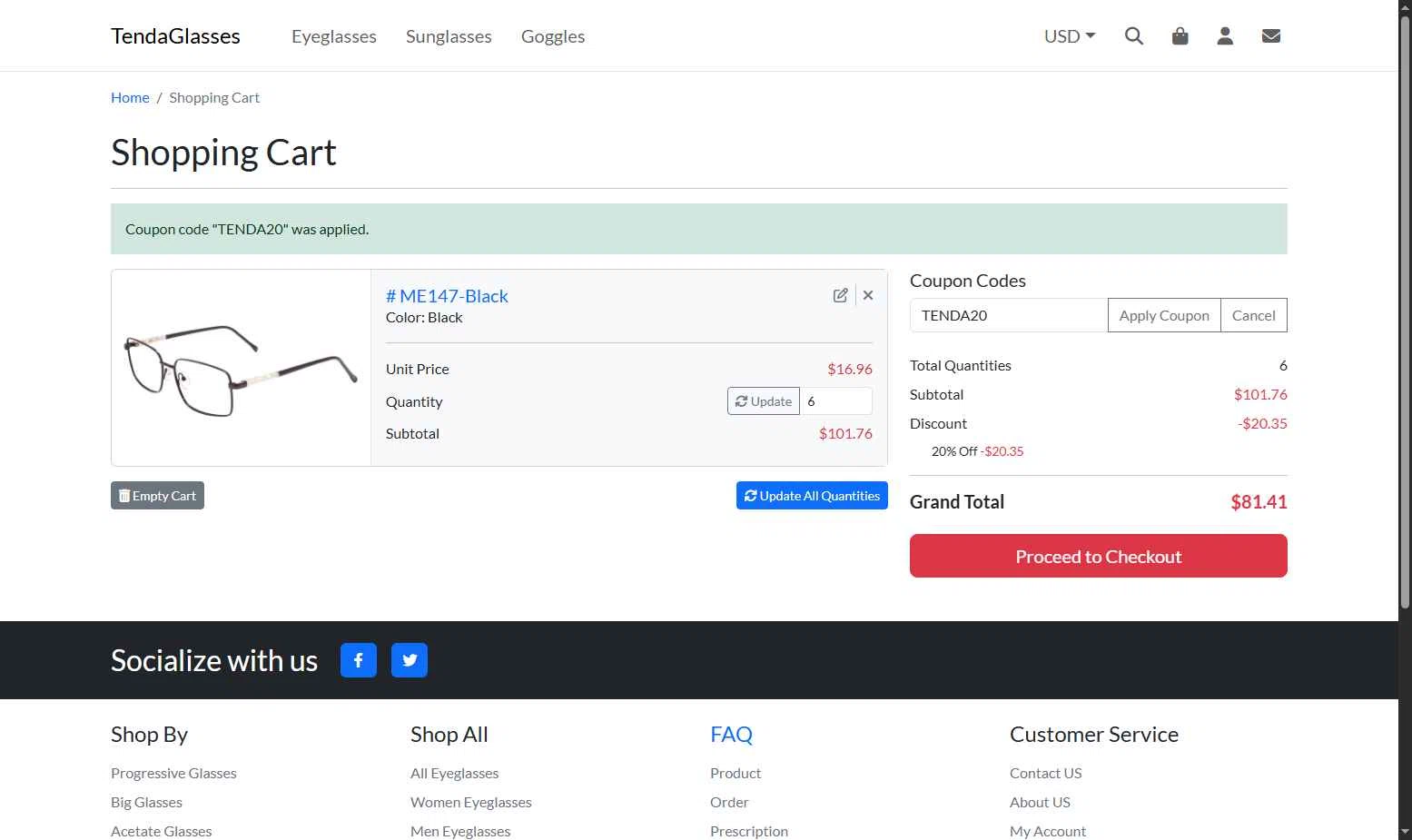Click the Discount value -$20.35
The height and width of the screenshot is (840, 1412).
(1262, 423)
